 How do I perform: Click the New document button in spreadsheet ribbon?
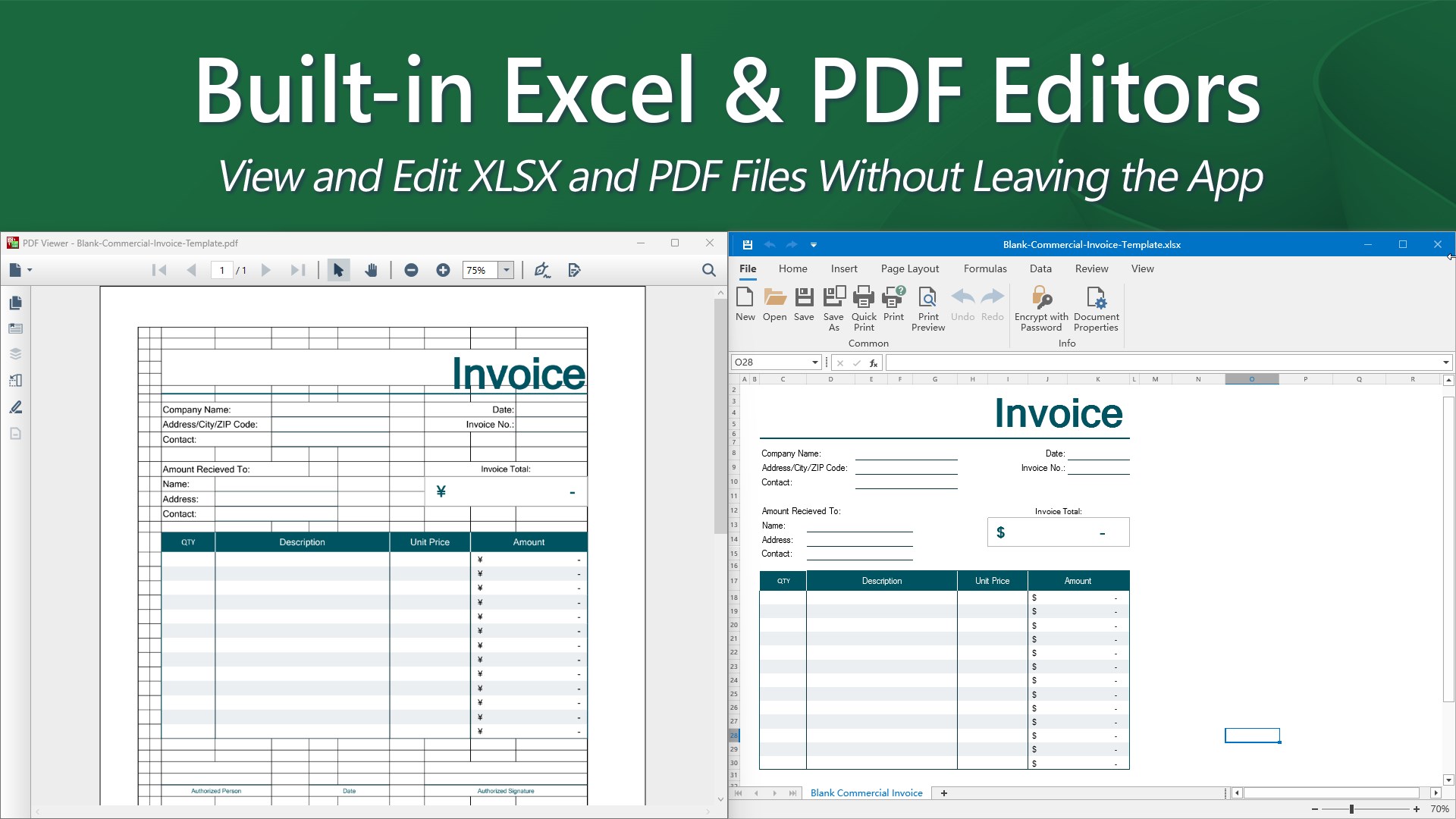point(745,305)
